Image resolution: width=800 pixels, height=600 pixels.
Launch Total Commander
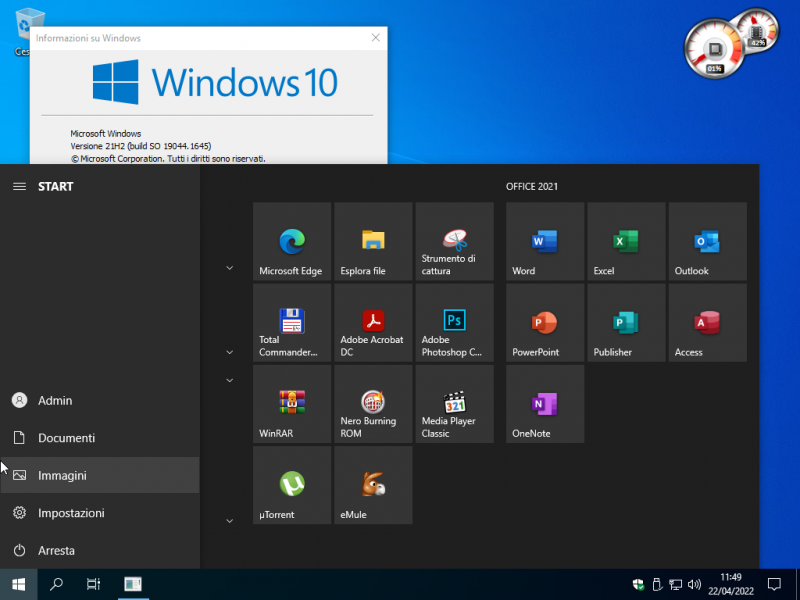click(x=291, y=323)
